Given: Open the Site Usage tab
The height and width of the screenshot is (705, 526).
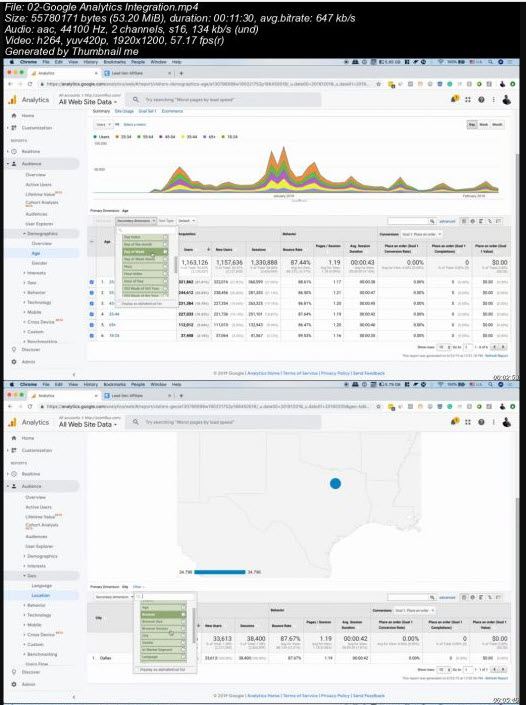Looking at the screenshot, I should [x=124, y=111].
